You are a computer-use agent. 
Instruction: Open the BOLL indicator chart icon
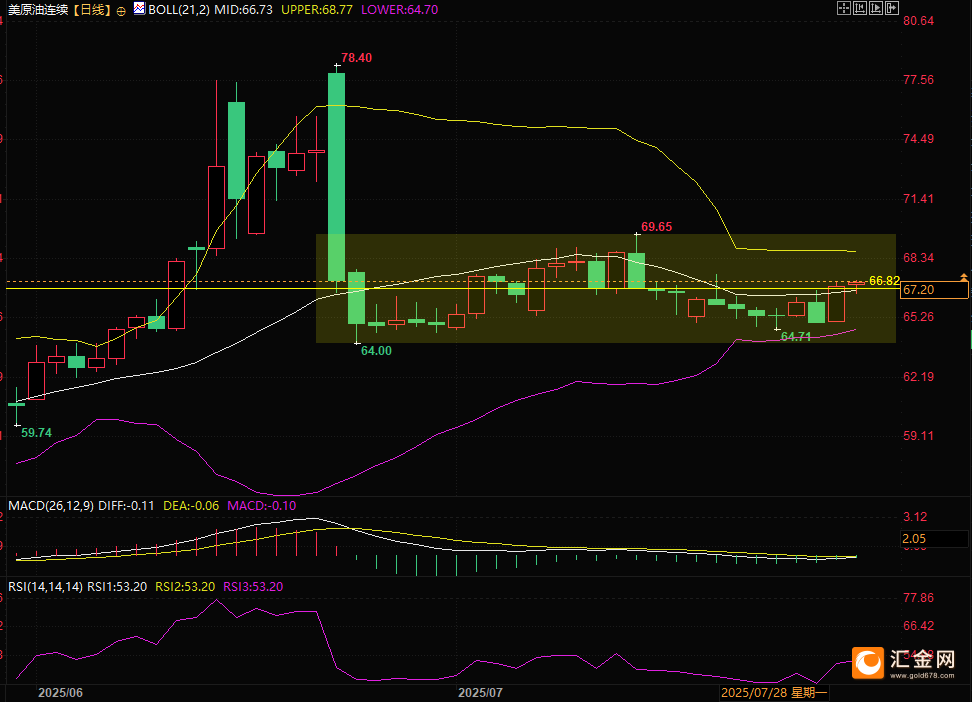pyautogui.click(x=139, y=9)
